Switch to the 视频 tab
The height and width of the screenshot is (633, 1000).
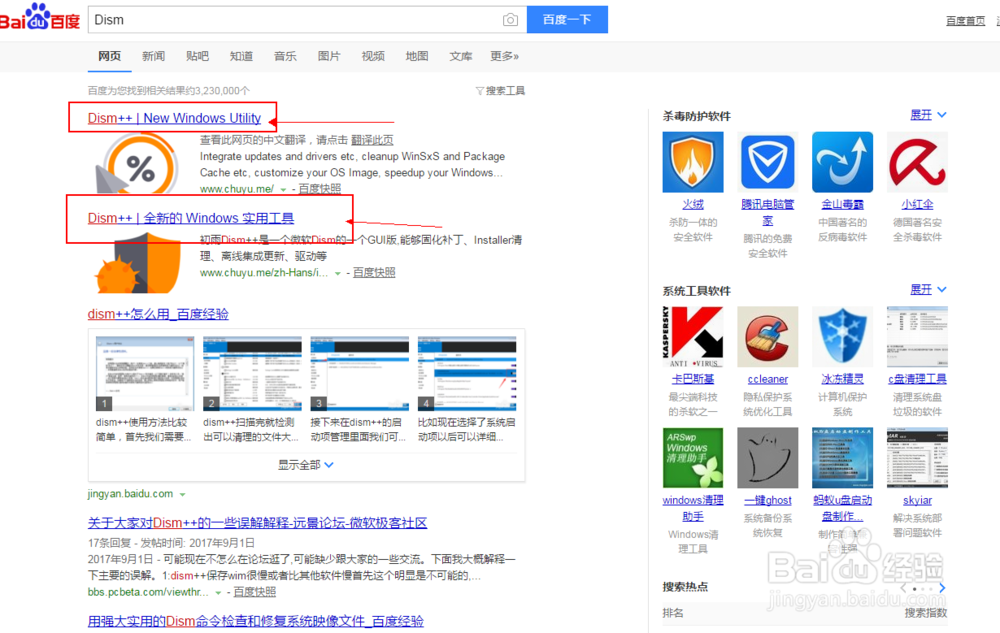click(373, 56)
